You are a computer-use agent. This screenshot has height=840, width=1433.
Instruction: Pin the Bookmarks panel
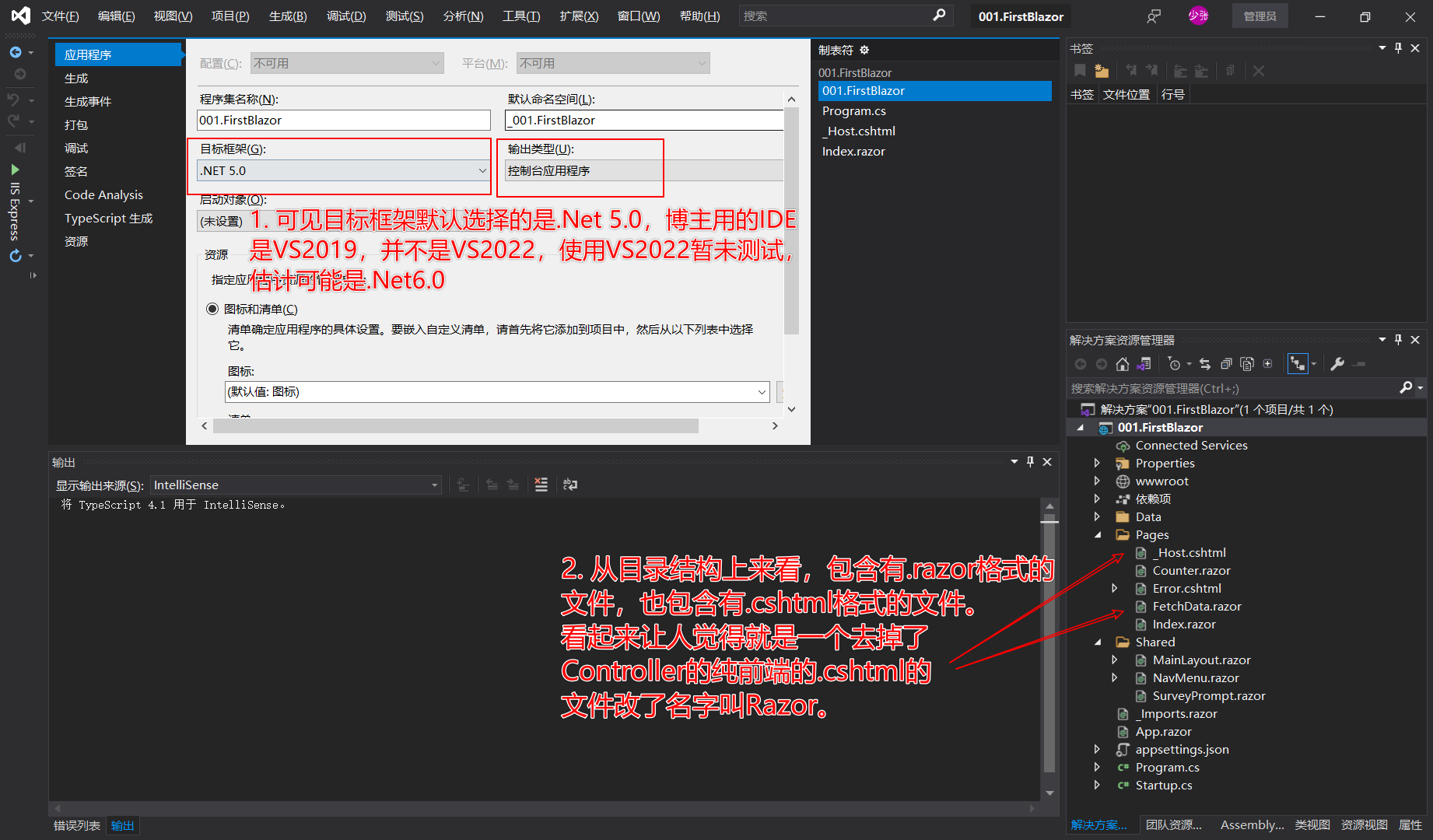[x=1398, y=48]
